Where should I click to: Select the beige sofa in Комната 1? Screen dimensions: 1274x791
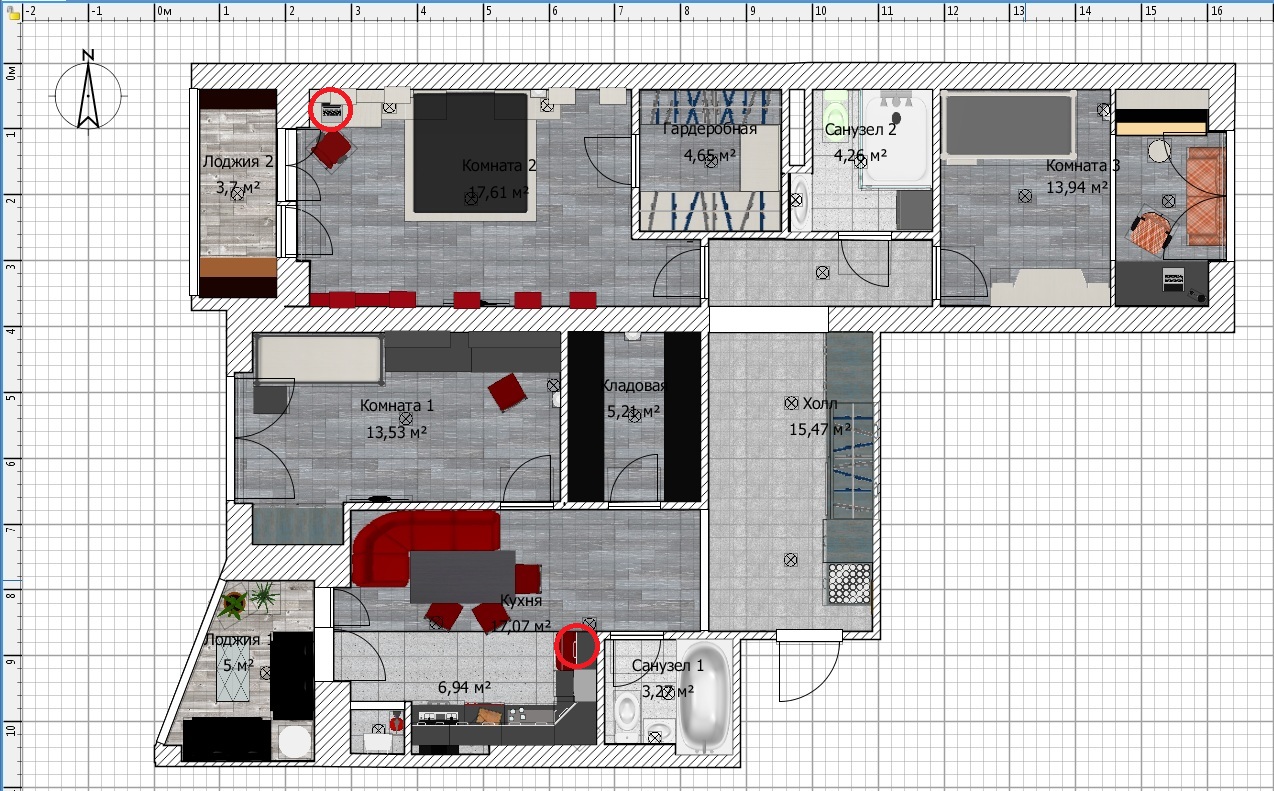[320, 359]
